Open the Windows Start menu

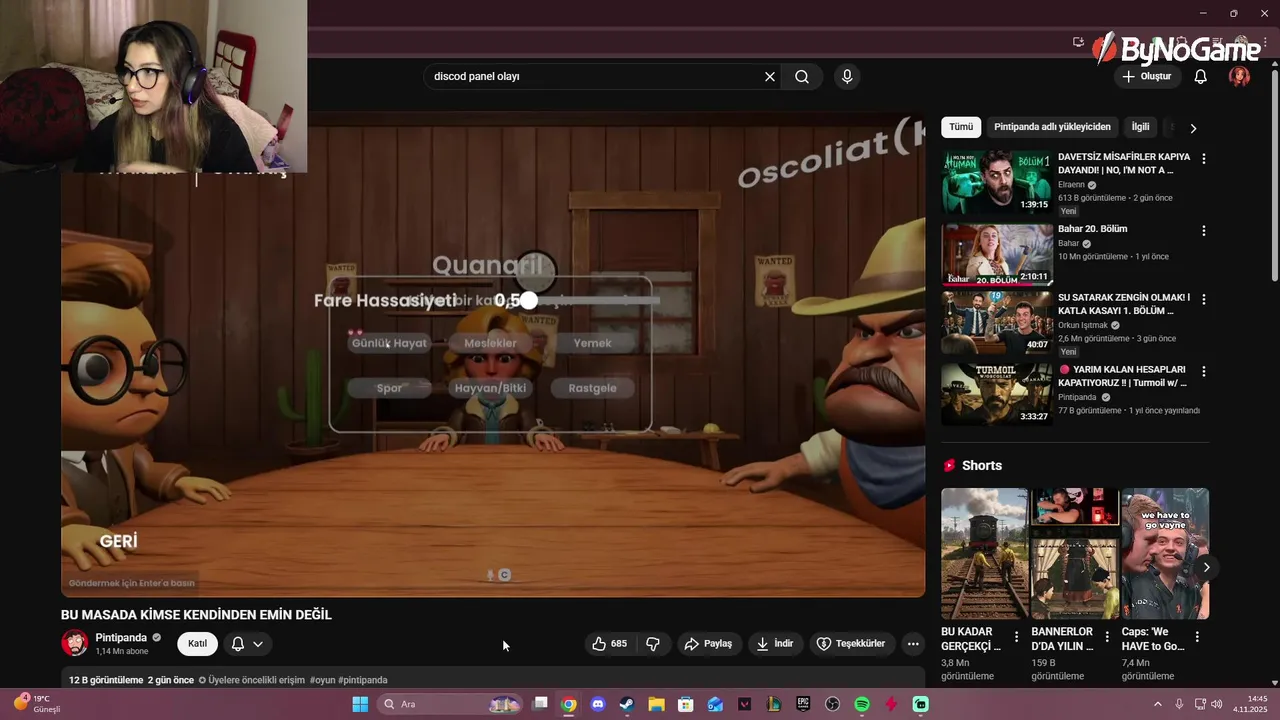[360, 704]
